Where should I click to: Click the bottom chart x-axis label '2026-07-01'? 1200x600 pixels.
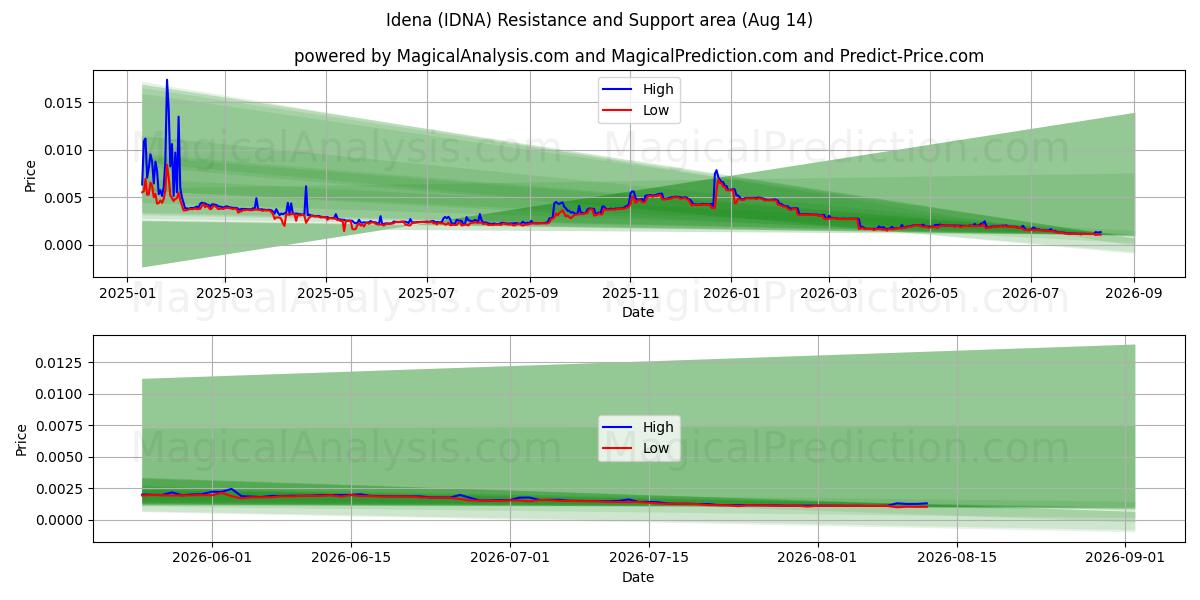click(510, 559)
